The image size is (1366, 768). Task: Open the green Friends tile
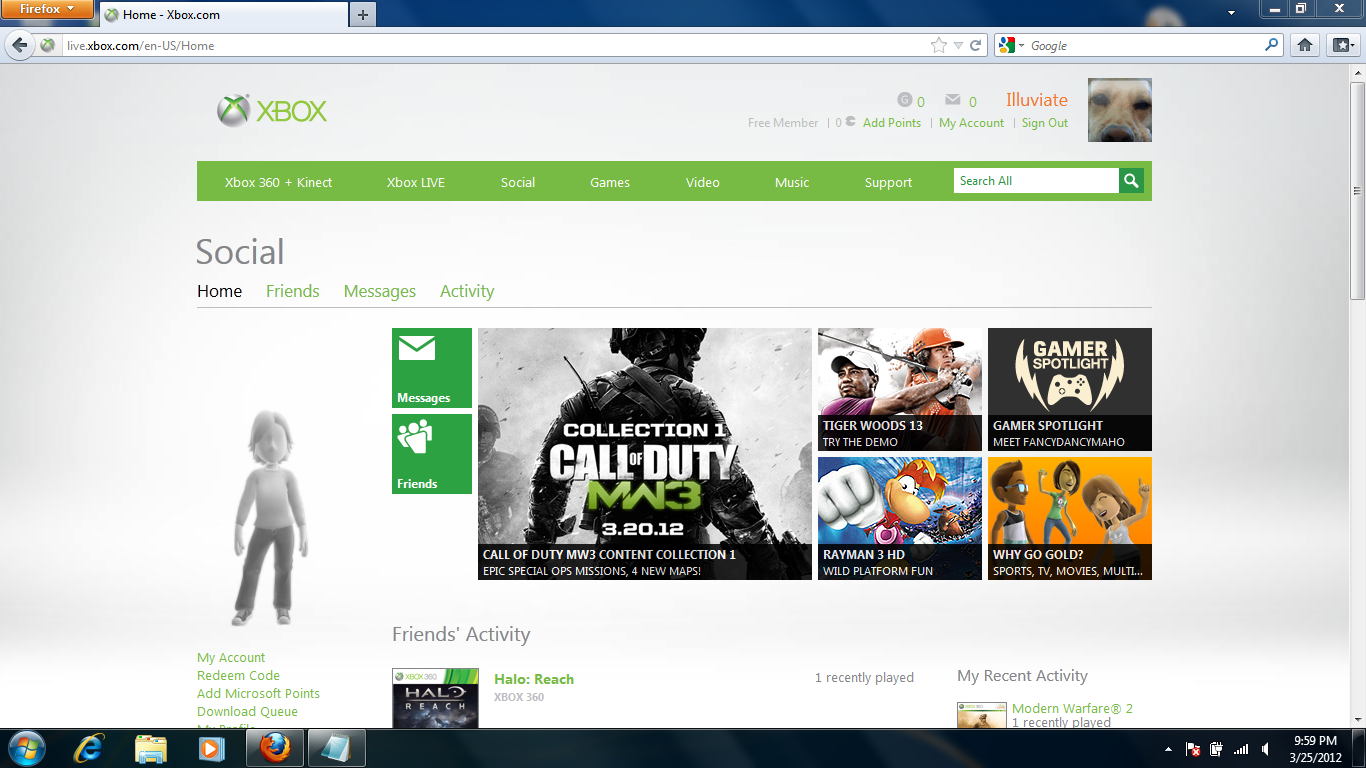coord(432,454)
